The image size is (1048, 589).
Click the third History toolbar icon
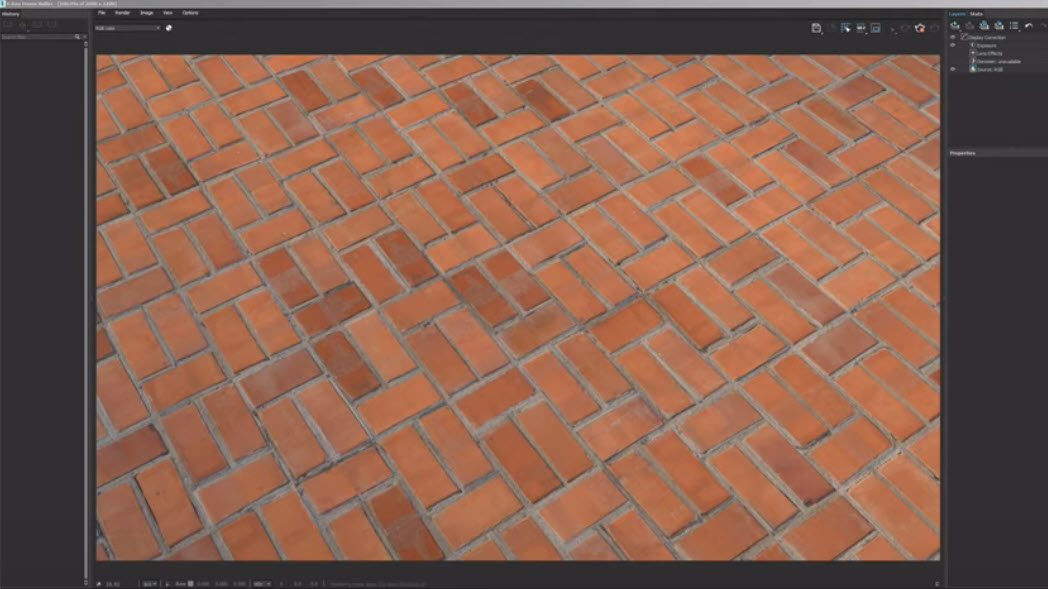tap(37, 25)
